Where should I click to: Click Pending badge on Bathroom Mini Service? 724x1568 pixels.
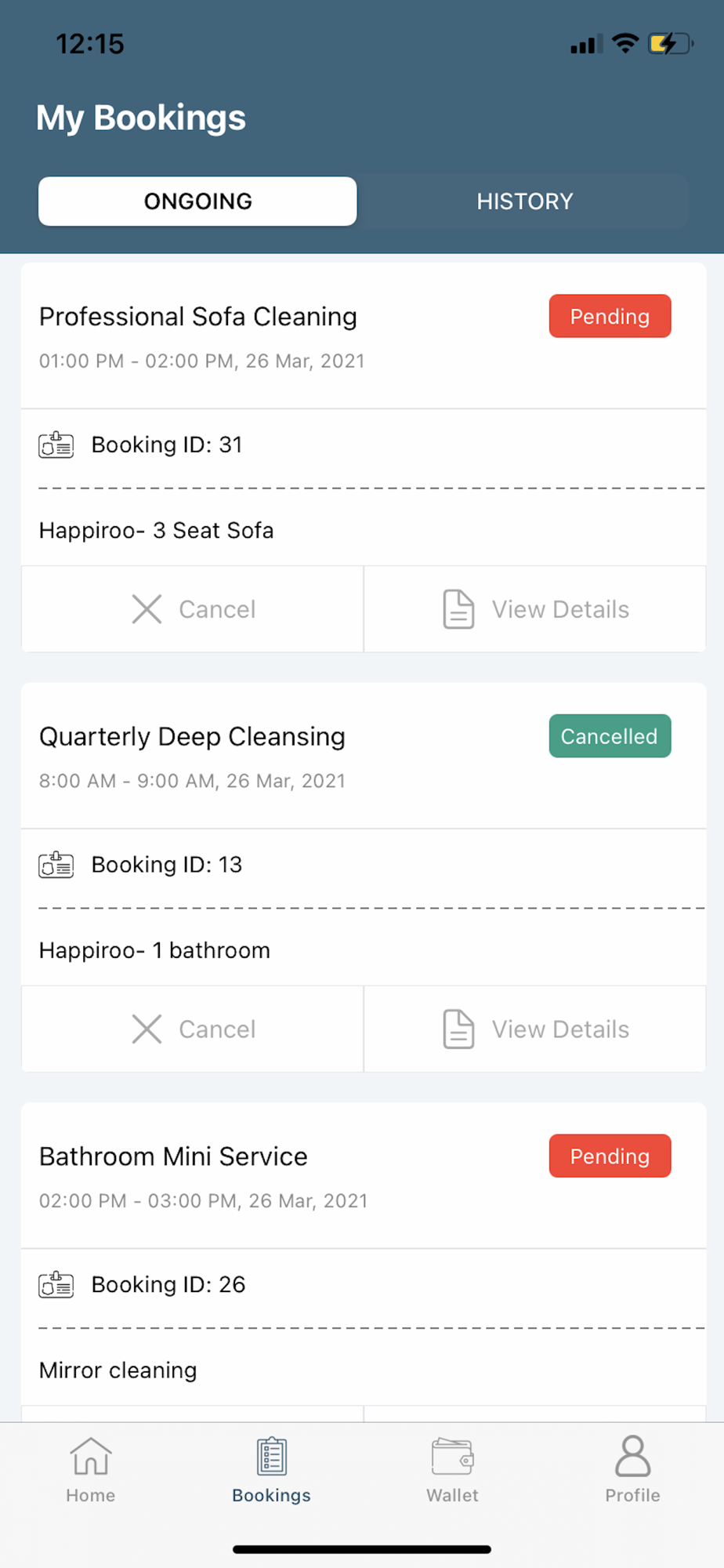point(610,1156)
